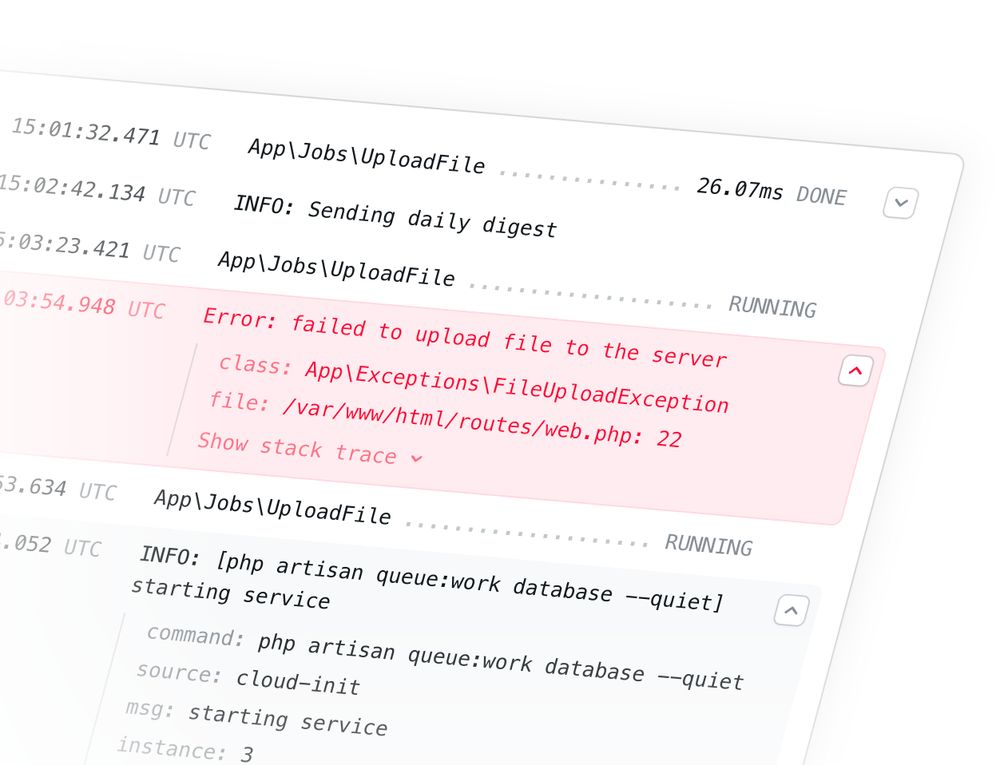Click the 'instance: 3' detail line
1000x765 pixels.
[186, 750]
